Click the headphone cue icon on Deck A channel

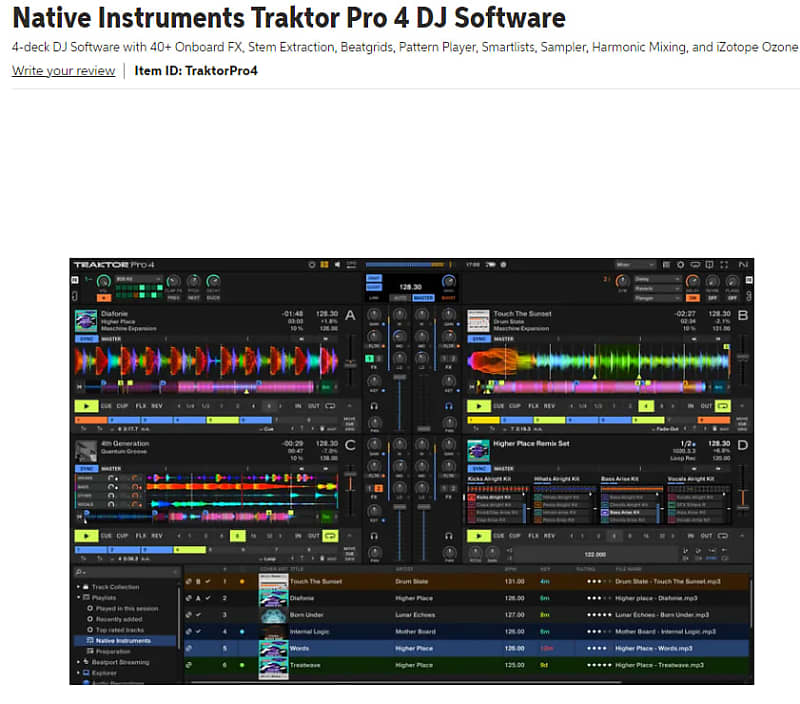[x=373, y=406]
